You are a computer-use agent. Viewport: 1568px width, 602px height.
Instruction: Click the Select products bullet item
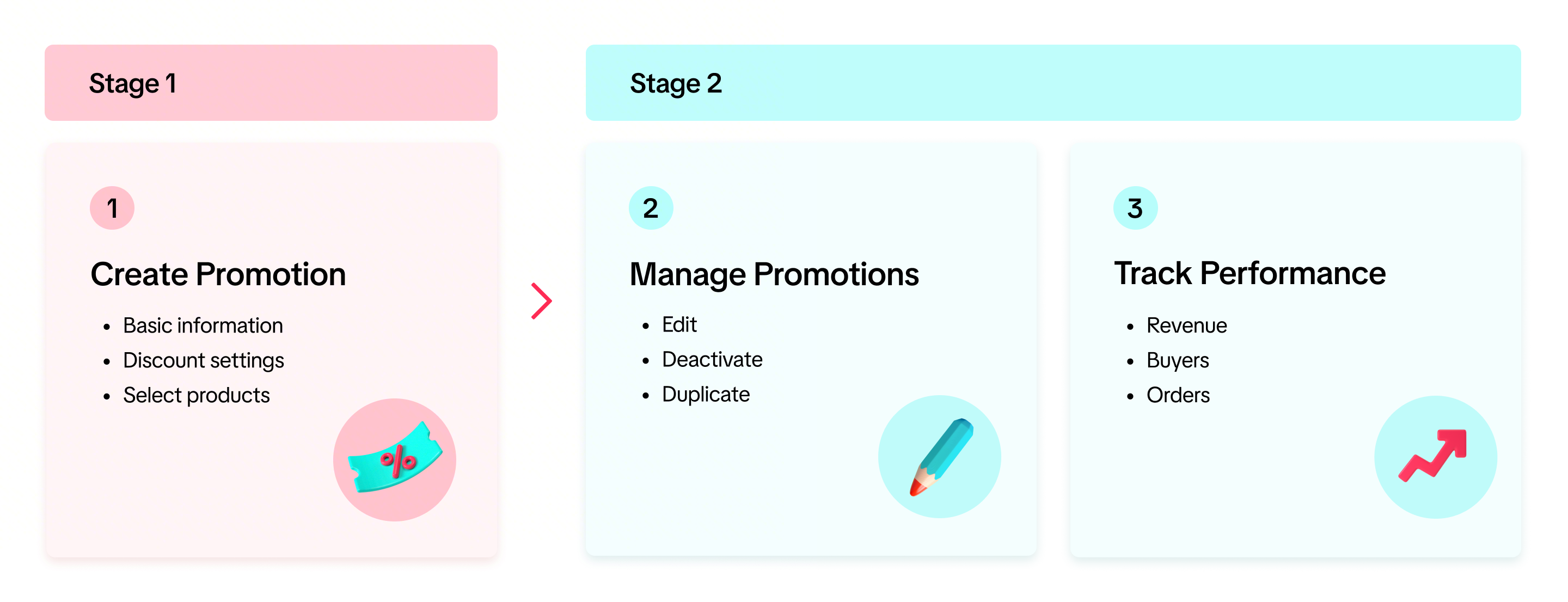pyautogui.click(x=196, y=395)
